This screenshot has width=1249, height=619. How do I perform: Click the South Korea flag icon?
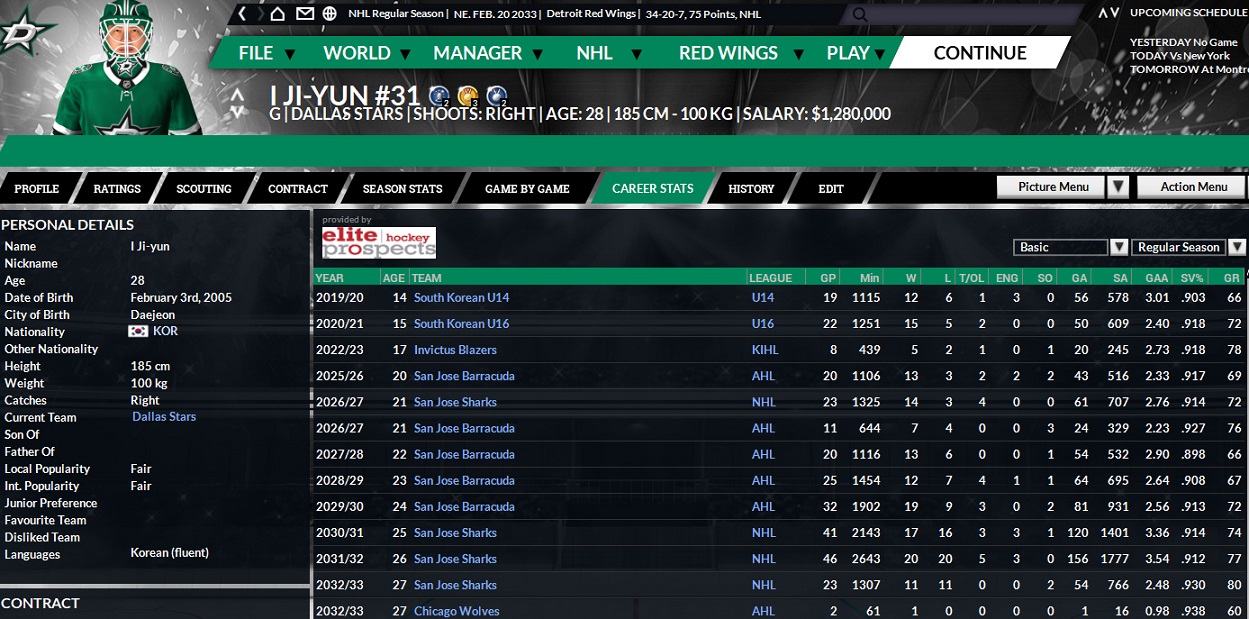138,331
